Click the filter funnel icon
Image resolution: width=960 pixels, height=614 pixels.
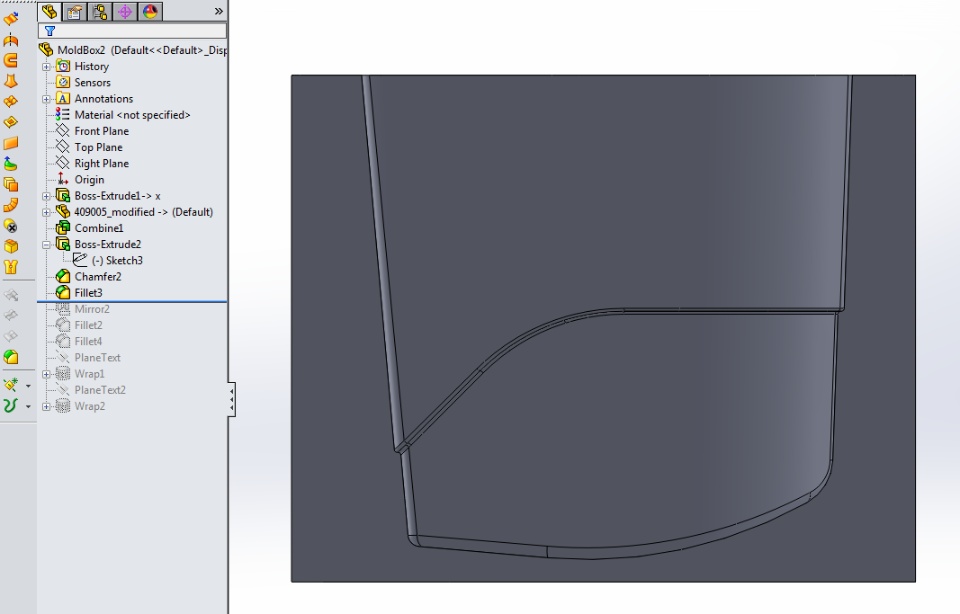50,31
